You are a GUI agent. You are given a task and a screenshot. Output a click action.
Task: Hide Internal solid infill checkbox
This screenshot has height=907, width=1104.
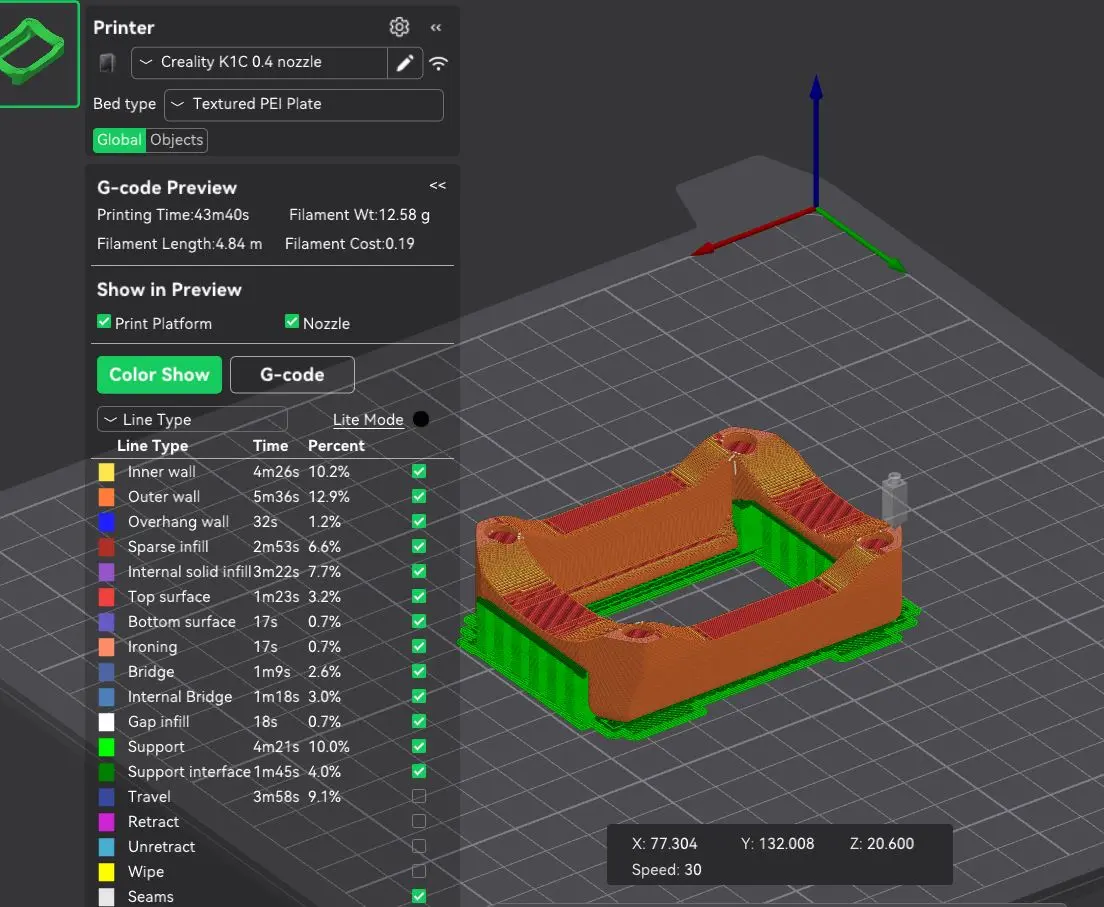(419, 571)
